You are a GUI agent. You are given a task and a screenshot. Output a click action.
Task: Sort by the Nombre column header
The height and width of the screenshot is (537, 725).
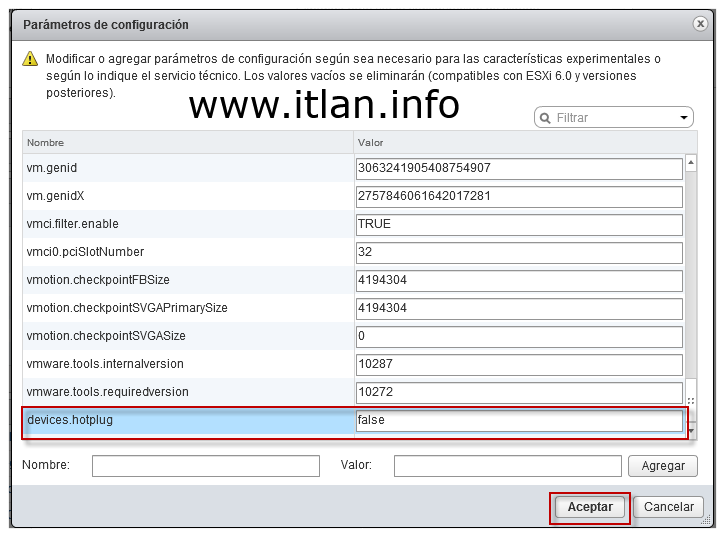point(187,143)
